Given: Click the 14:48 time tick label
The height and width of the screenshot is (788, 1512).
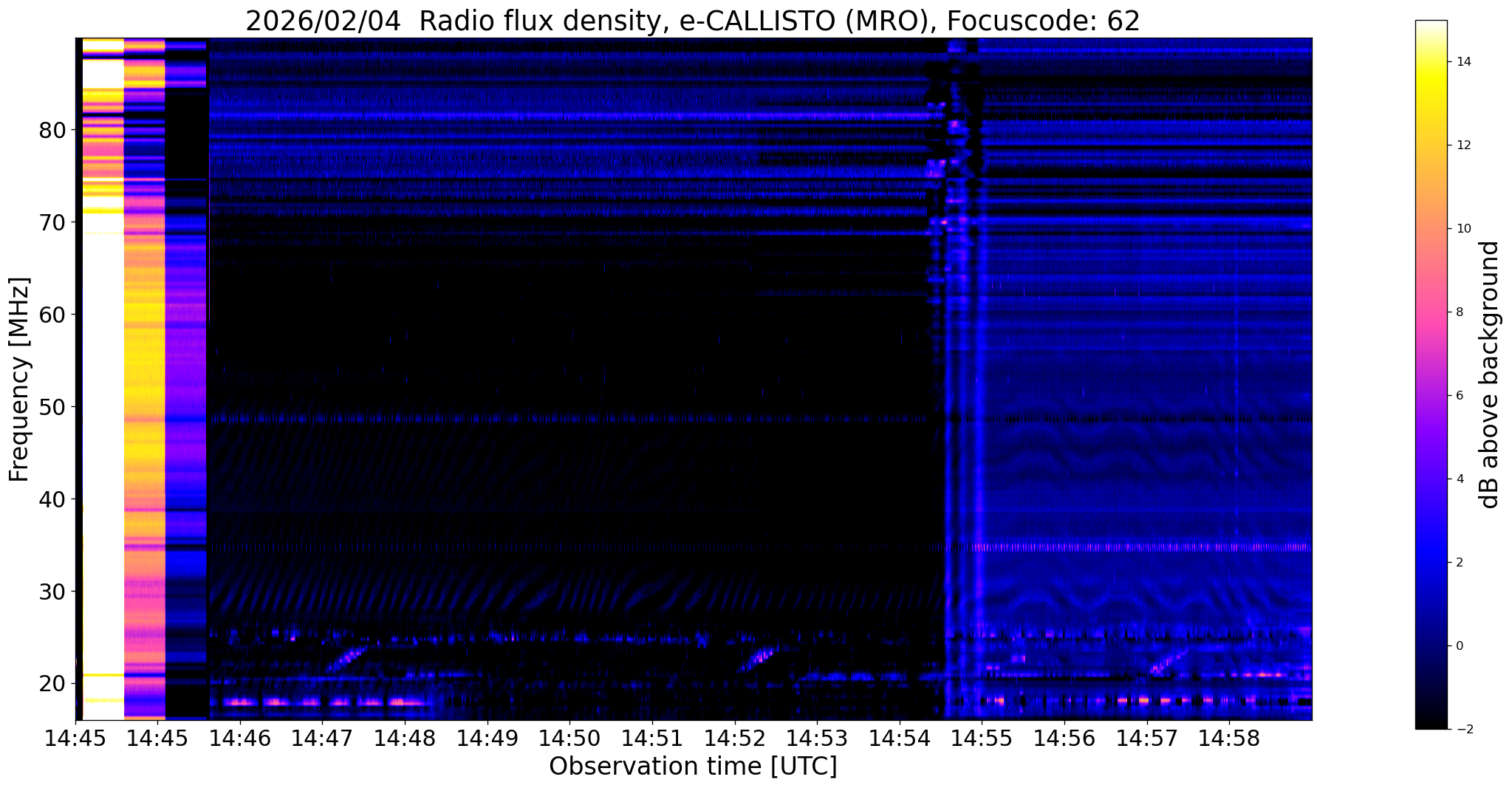Looking at the screenshot, I should tap(404, 738).
